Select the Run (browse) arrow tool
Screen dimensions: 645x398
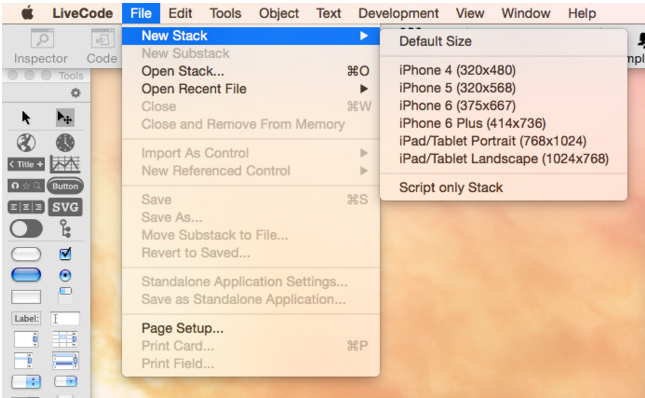(x=26, y=118)
